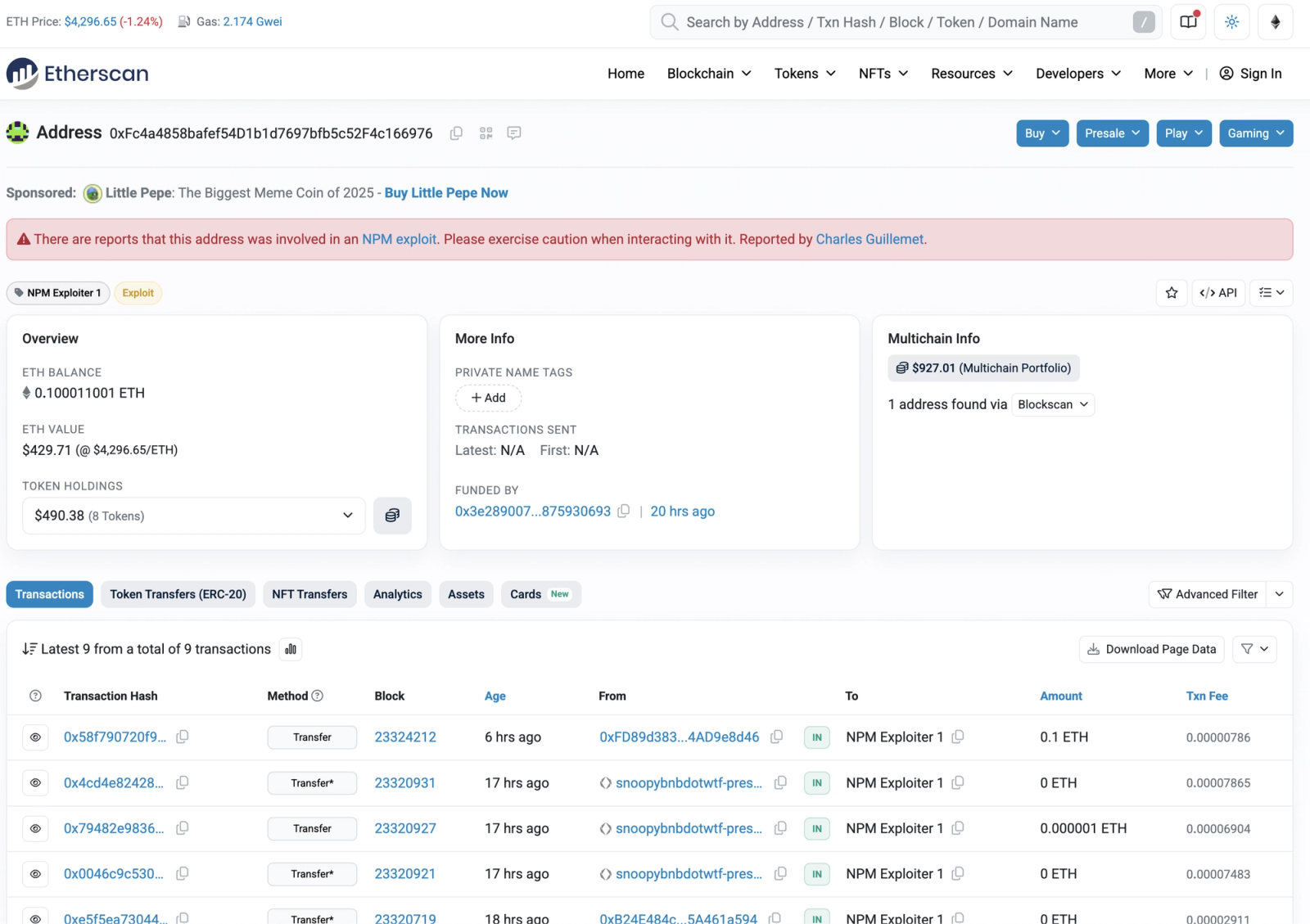Preview transaction 0x79482e9836 with eye icon
This screenshot has height=924, width=1310.
tap(35, 828)
